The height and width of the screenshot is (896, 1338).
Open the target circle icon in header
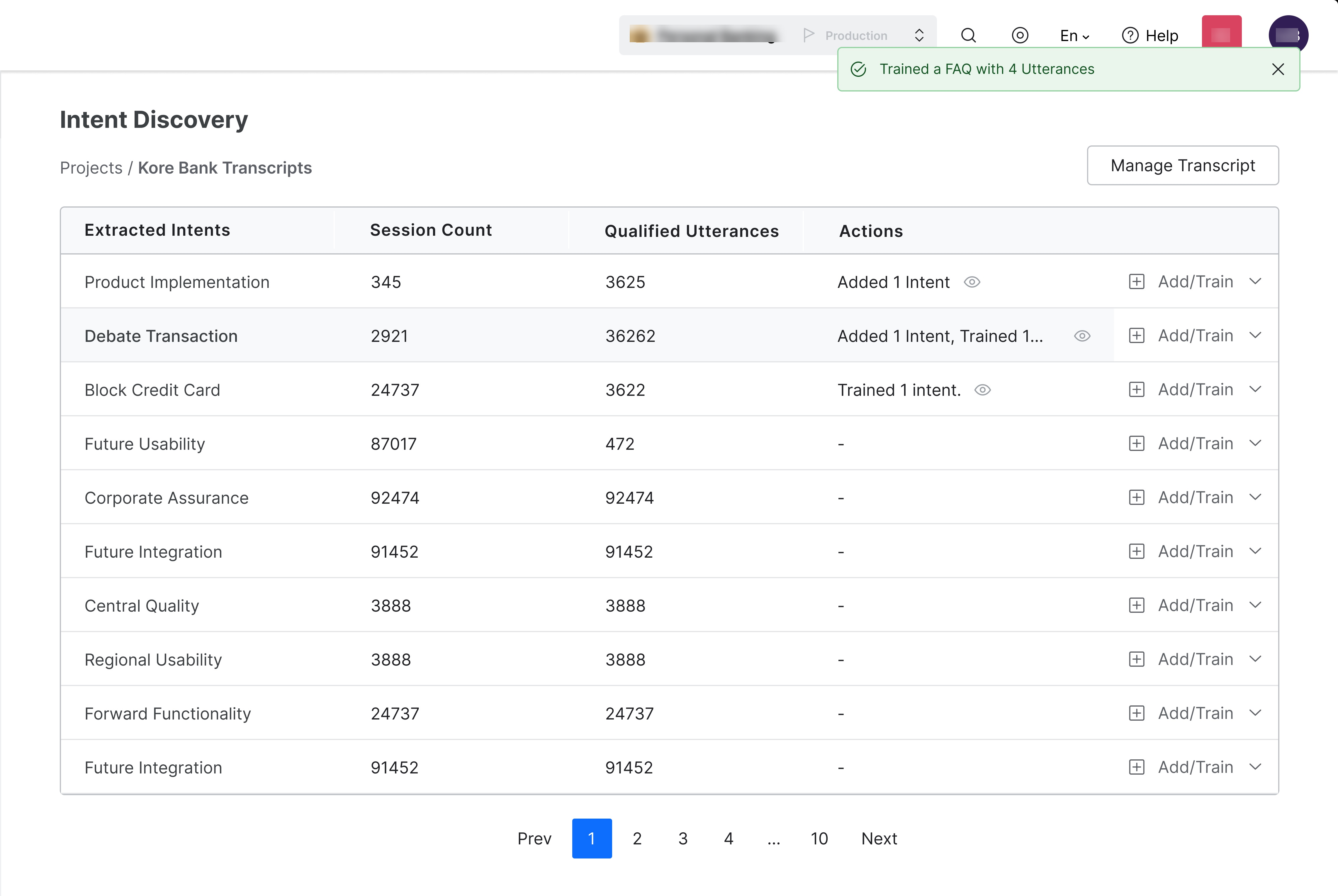[x=1020, y=35]
